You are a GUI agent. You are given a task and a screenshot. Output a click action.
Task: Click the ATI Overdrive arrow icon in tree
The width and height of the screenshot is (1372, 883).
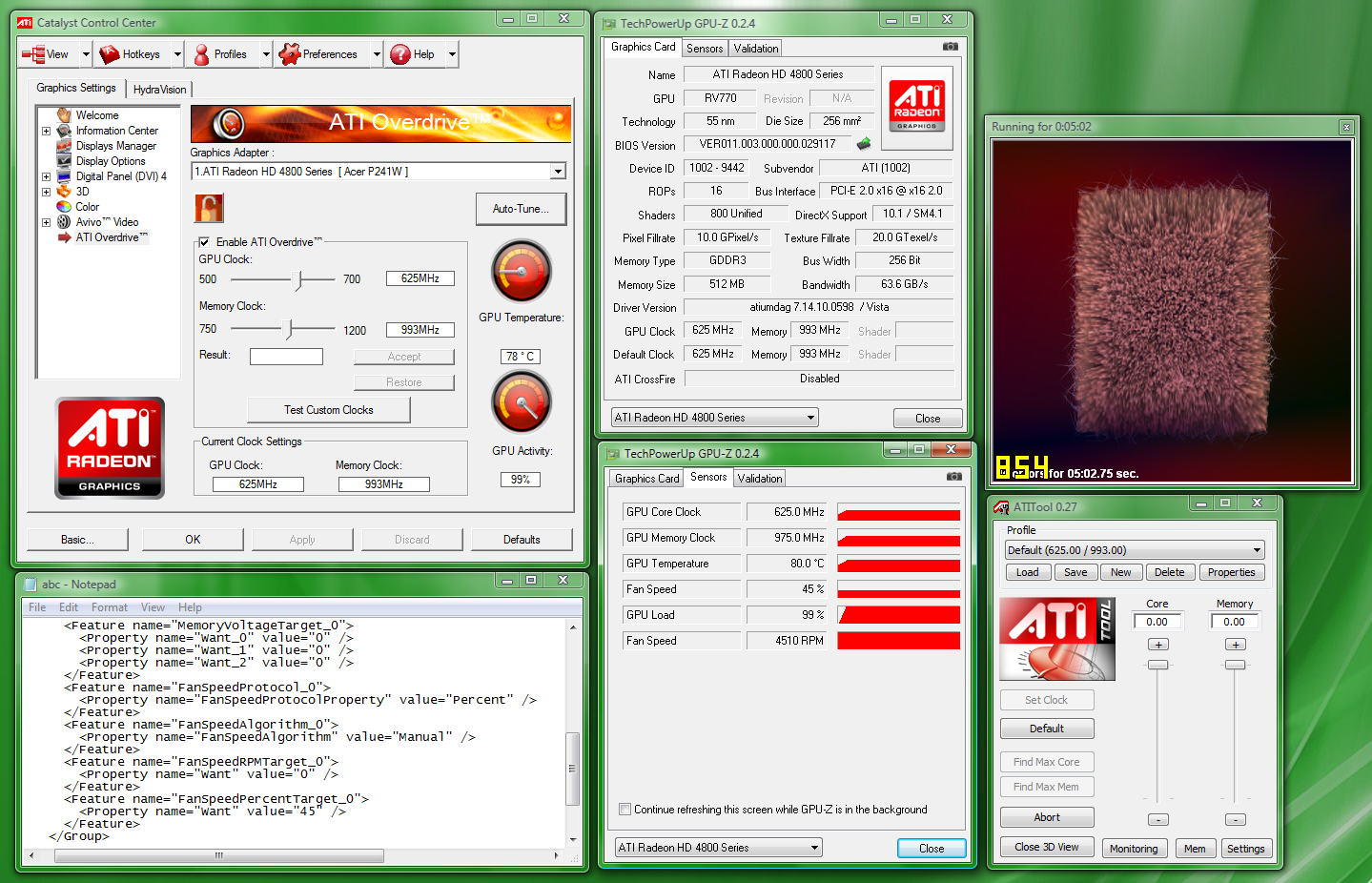pyautogui.click(x=64, y=237)
